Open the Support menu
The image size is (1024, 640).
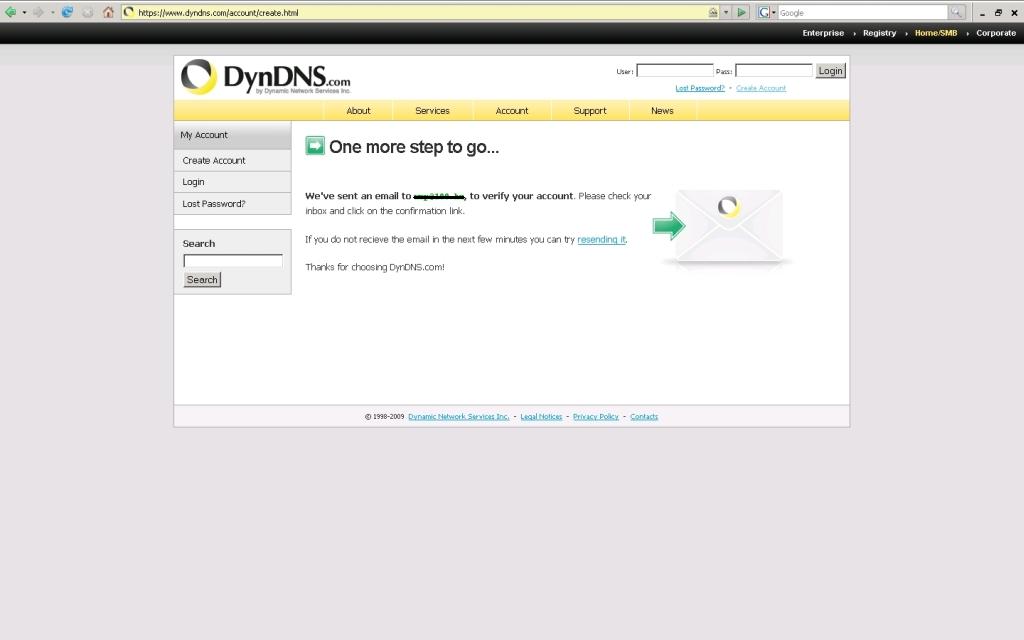[x=590, y=111]
